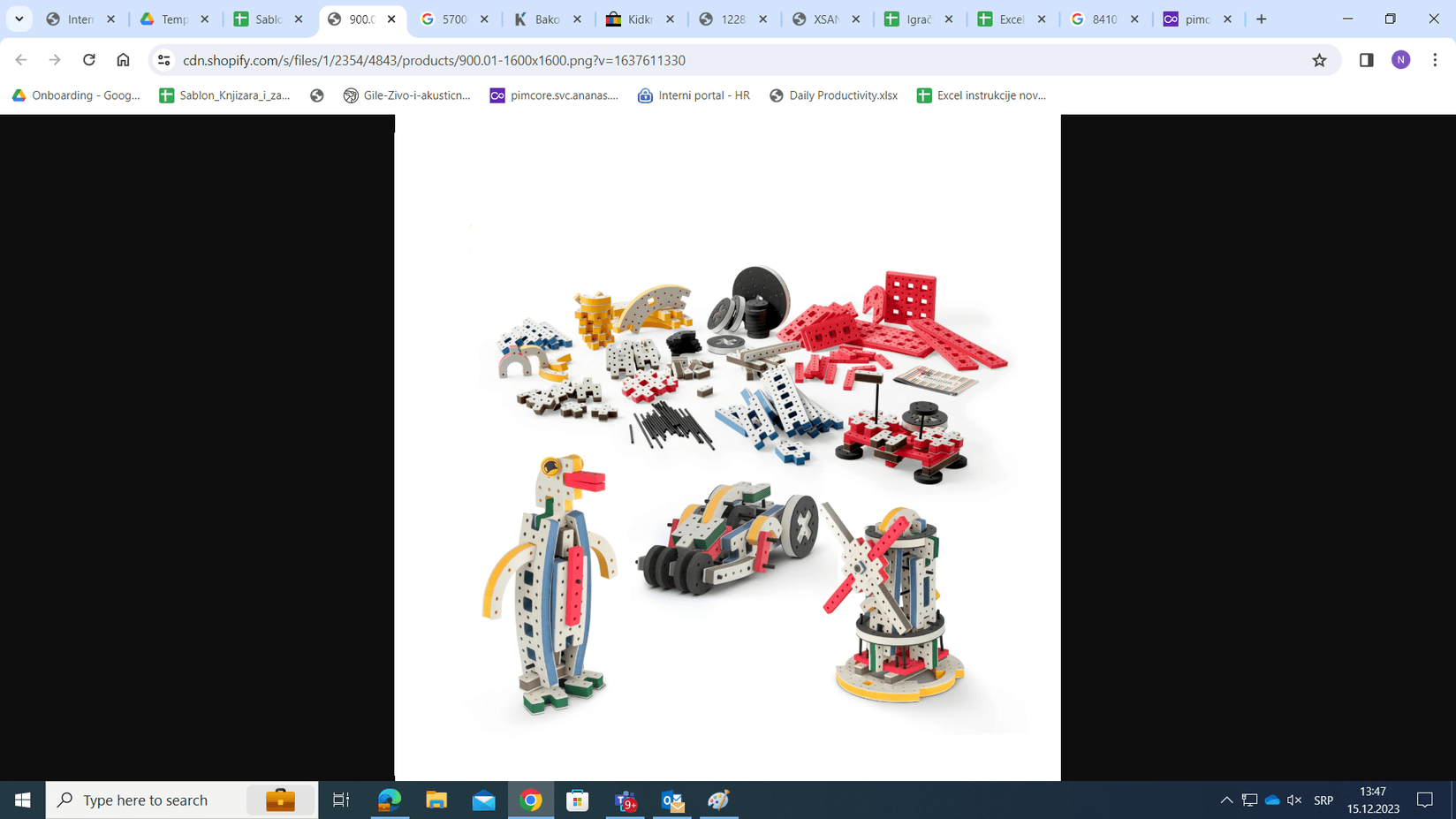Click the forward navigation arrow

(55, 60)
